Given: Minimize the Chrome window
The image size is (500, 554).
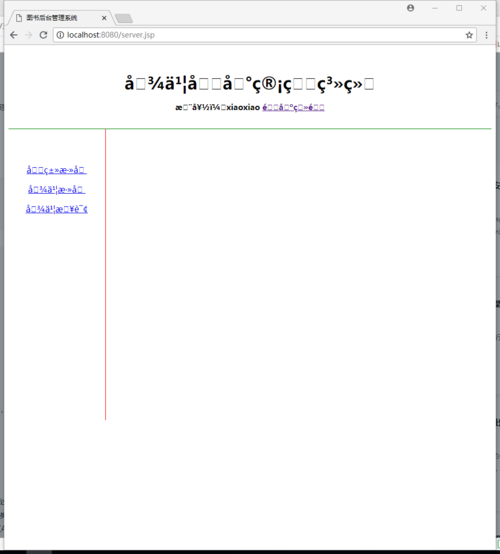Looking at the screenshot, I should point(435,8).
